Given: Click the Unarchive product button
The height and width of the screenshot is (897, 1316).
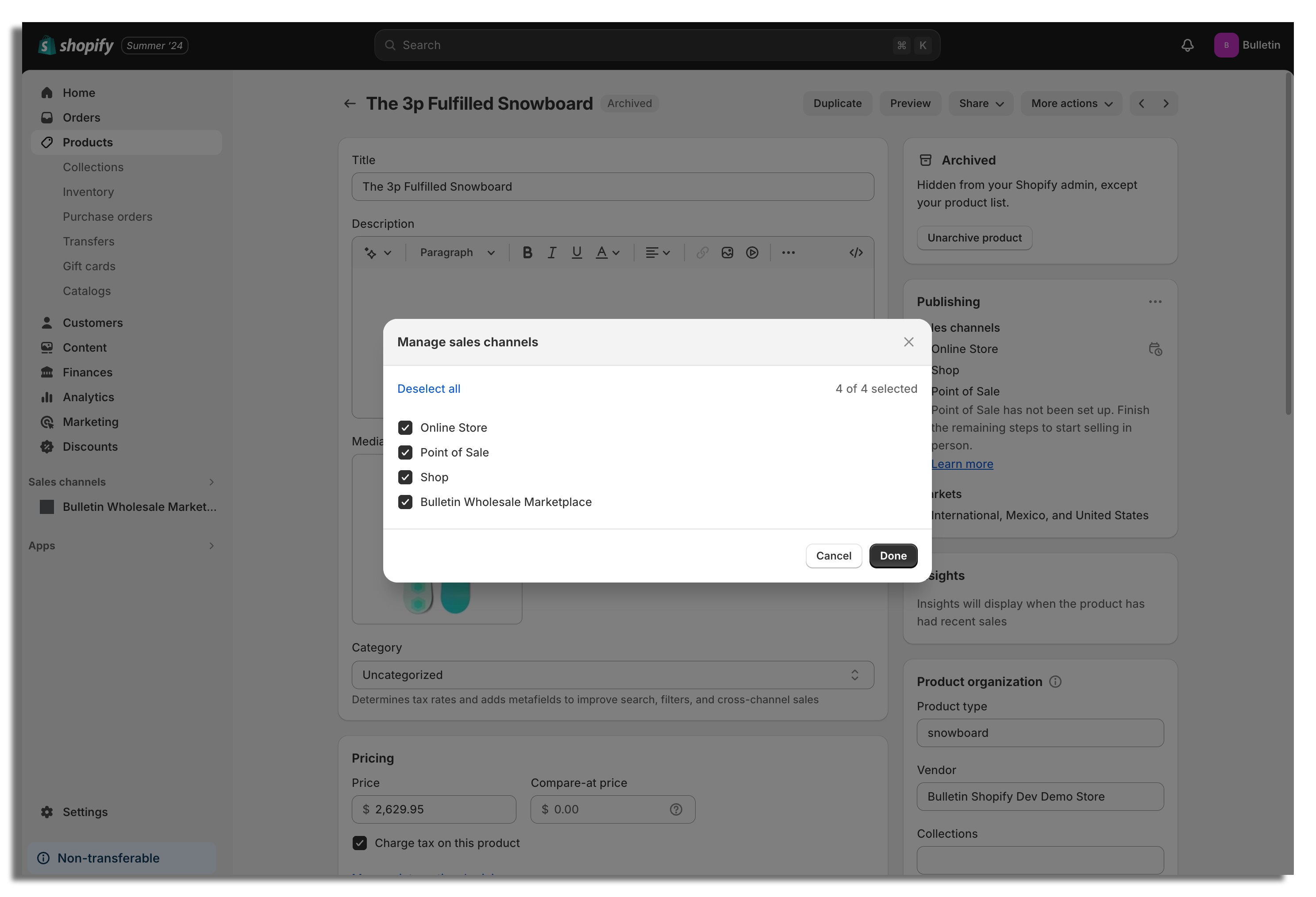Looking at the screenshot, I should 974,238.
